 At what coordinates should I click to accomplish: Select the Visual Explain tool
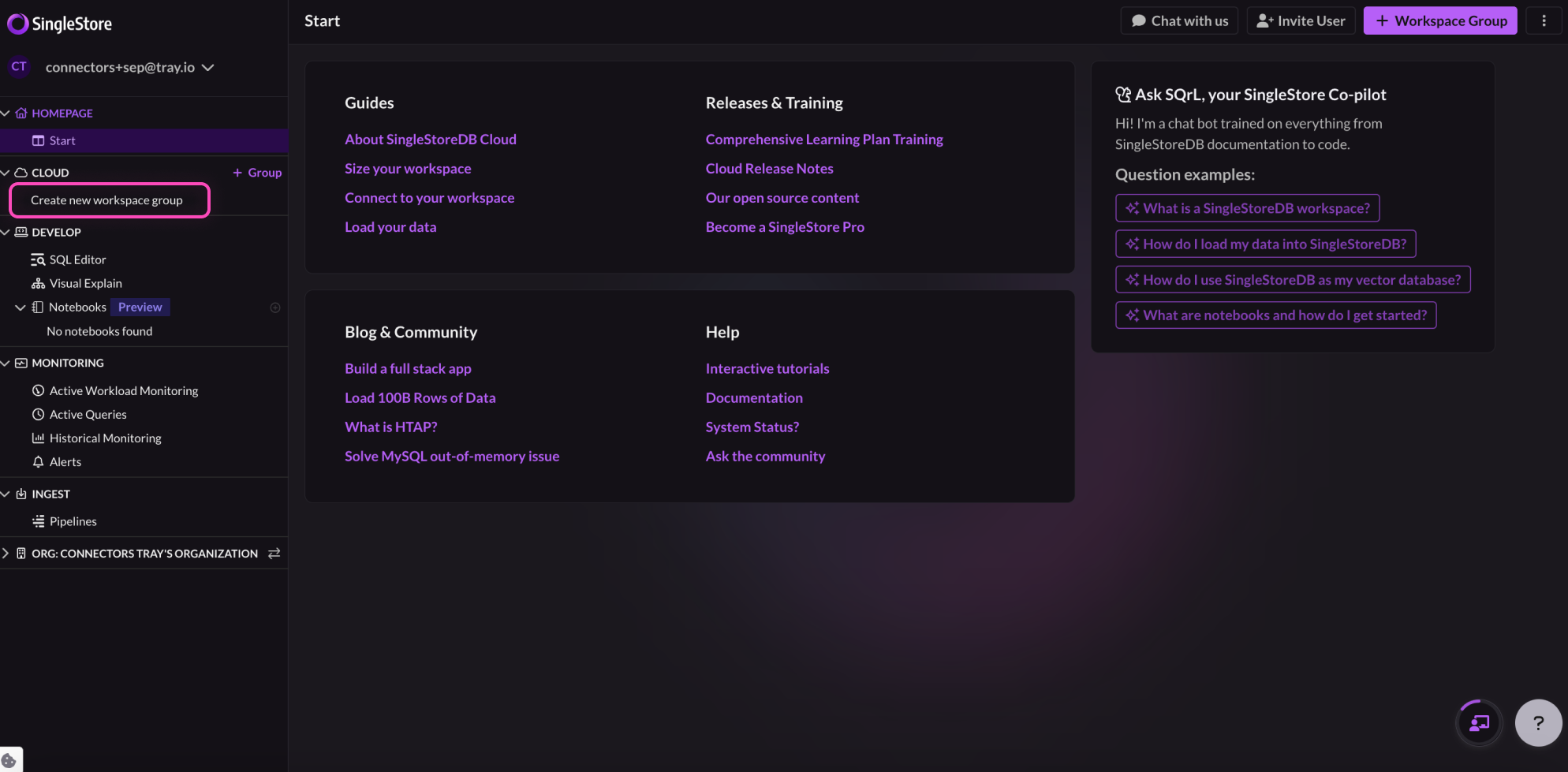85,283
